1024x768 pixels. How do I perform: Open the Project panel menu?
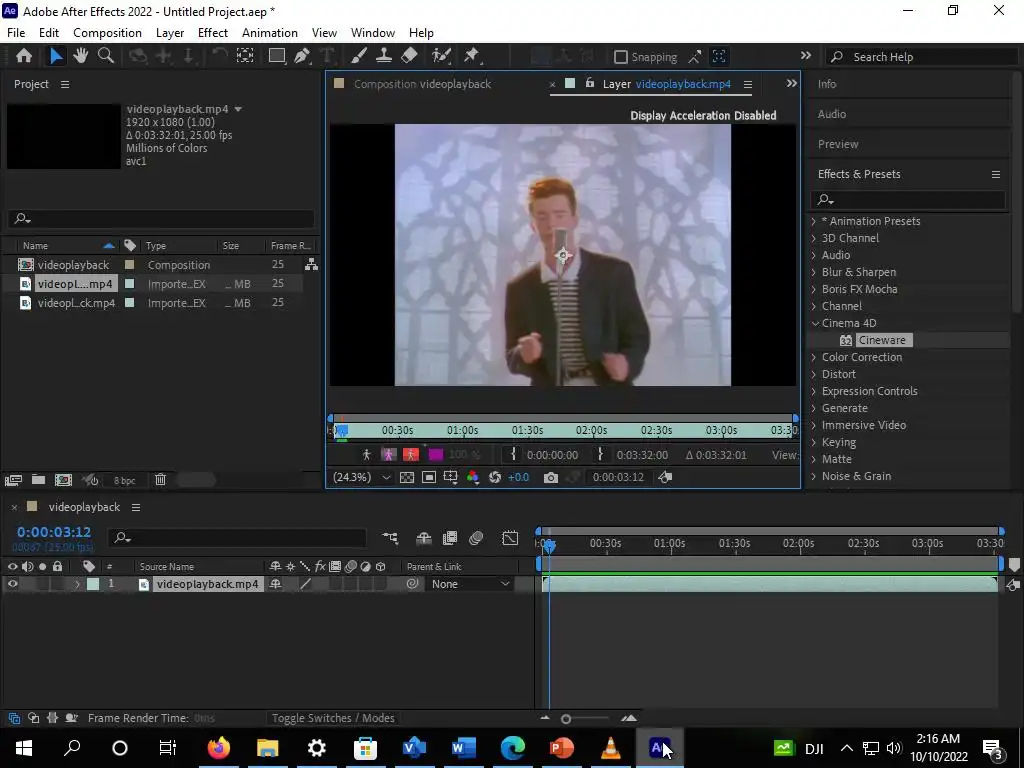(x=65, y=84)
